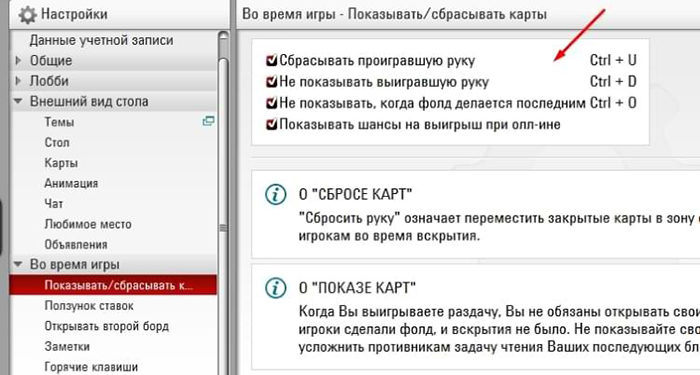Open the Чат settings page
700x375 pixels.
pyautogui.click(x=54, y=204)
